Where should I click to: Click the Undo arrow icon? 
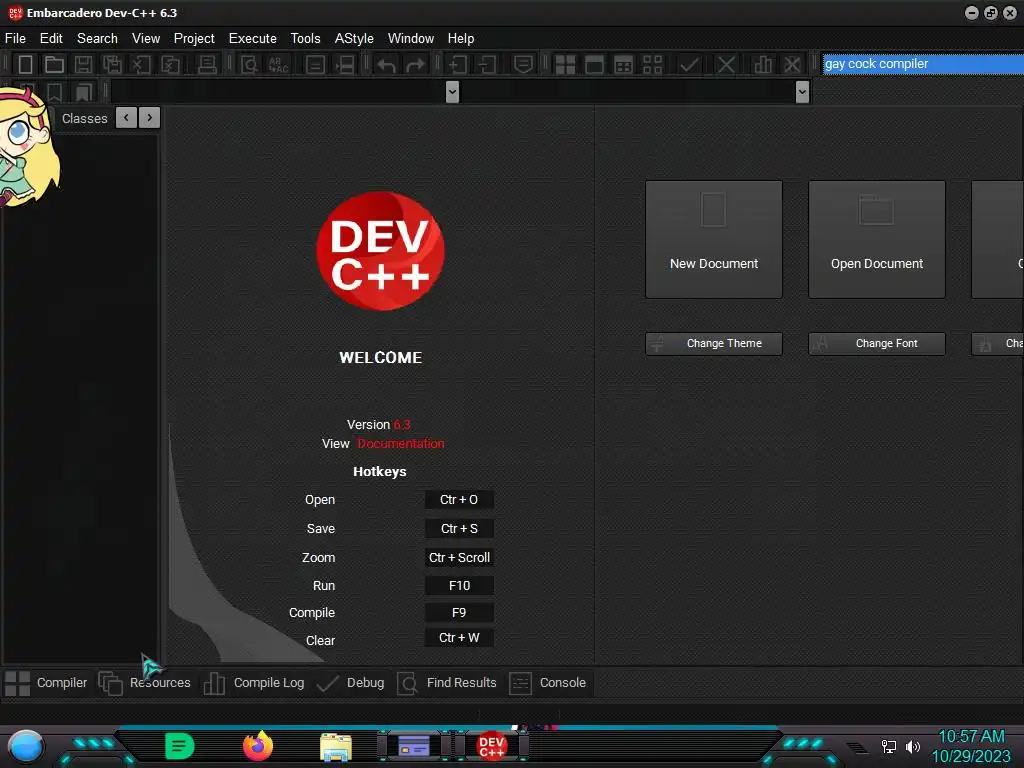point(386,65)
